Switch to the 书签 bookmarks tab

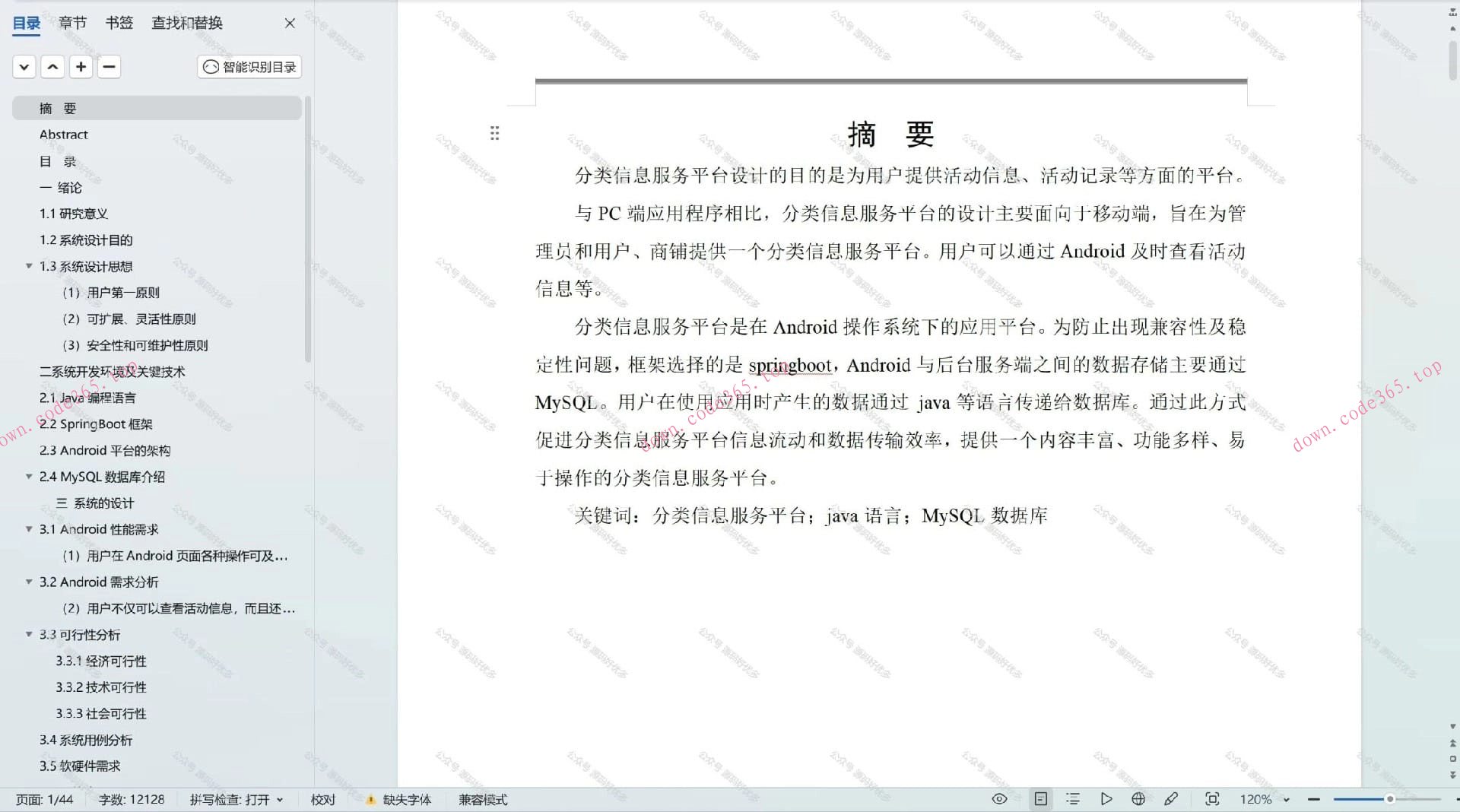(x=119, y=23)
